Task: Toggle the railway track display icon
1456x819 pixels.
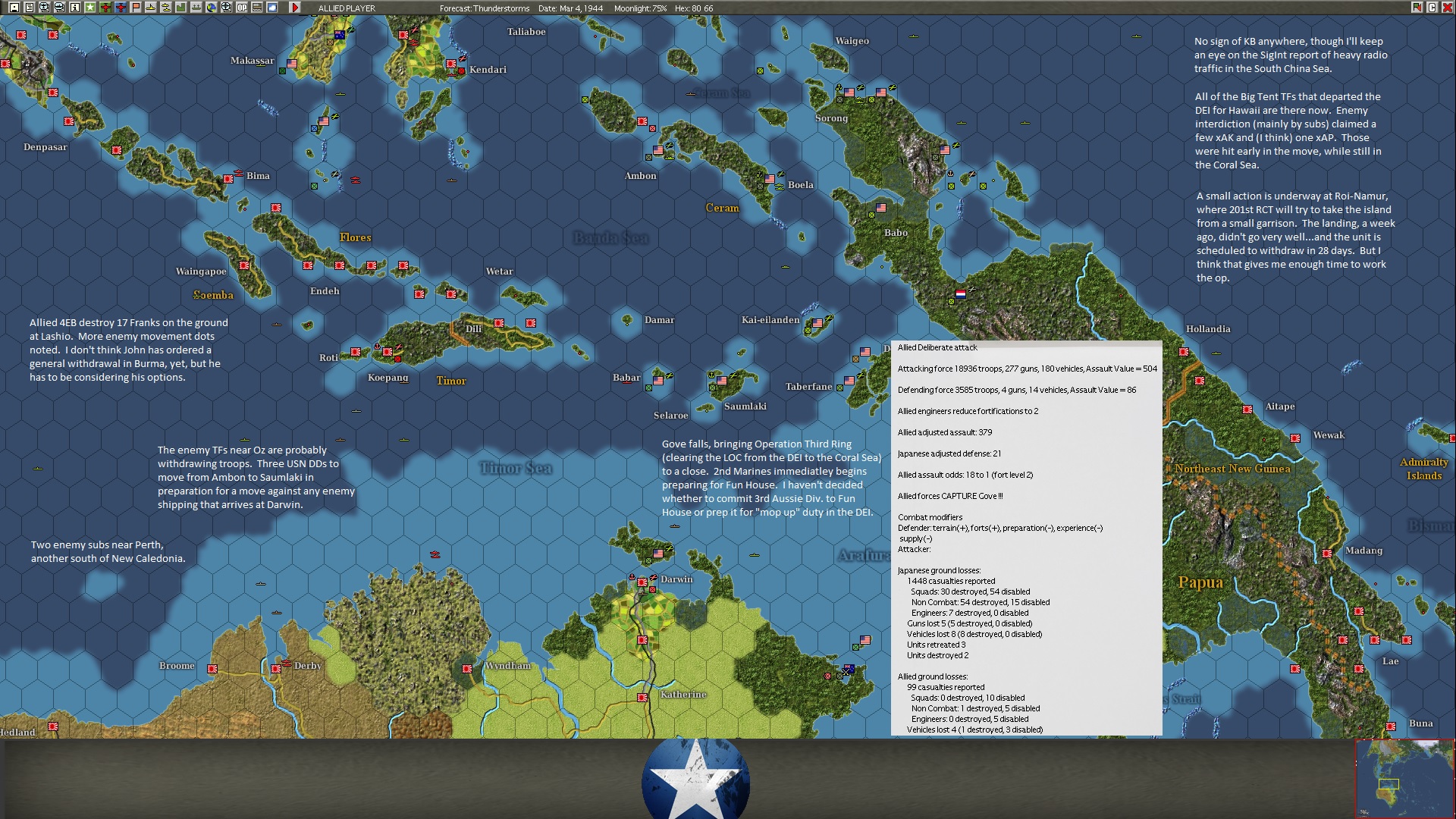Action: pos(257,8)
